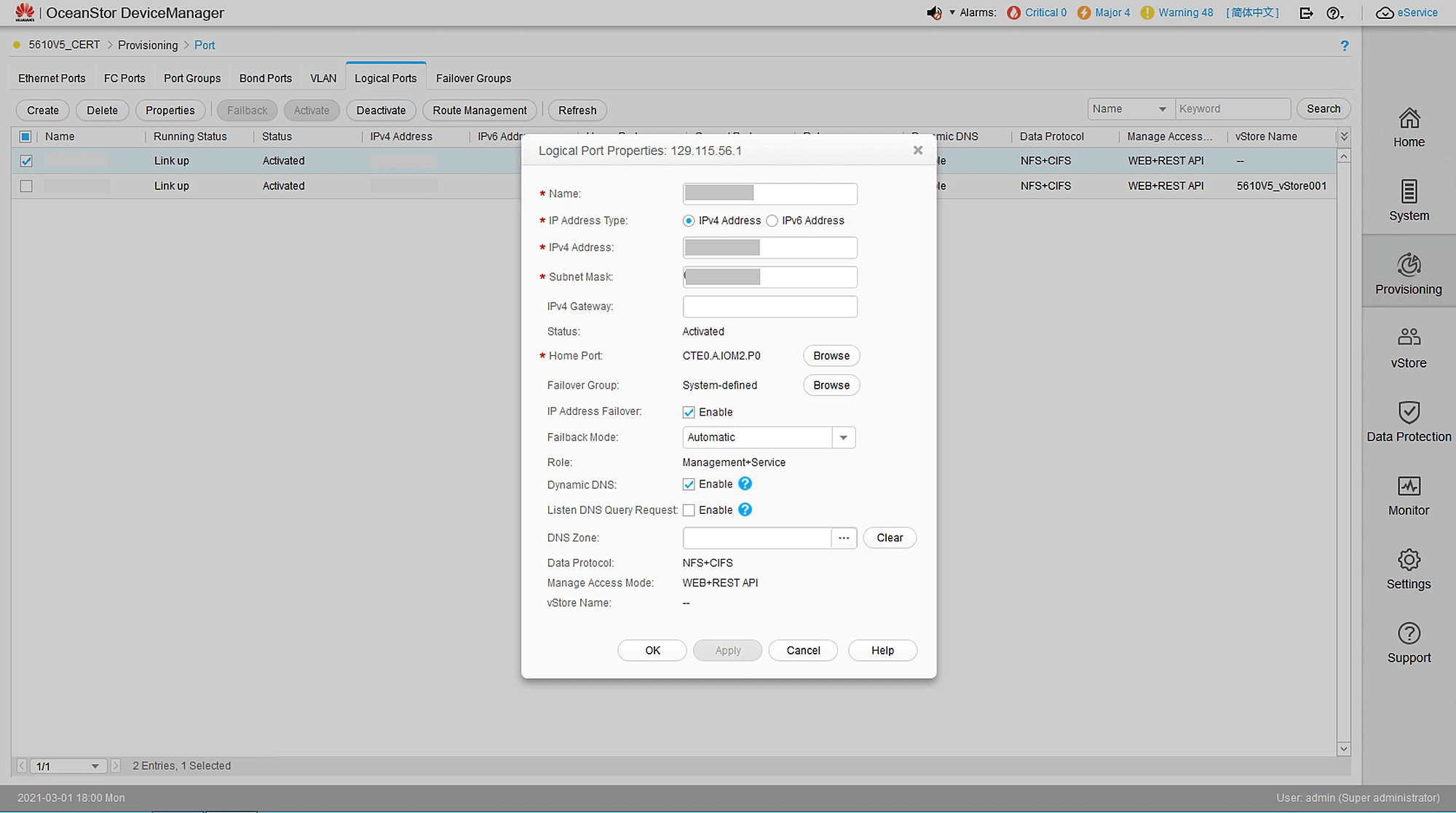The width and height of the screenshot is (1456, 813).
Task: Select IPv6 Address radio button
Action: (772, 221)
